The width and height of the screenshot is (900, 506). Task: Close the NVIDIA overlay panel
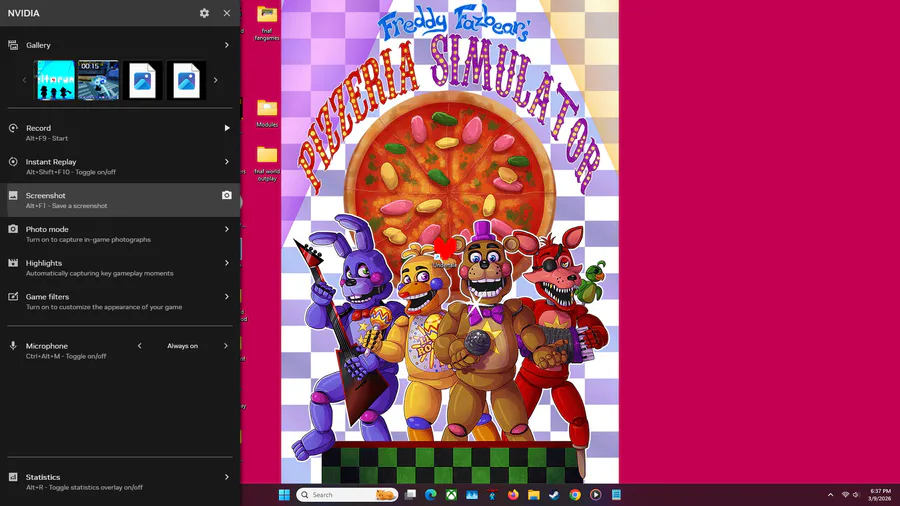[227, 13]
